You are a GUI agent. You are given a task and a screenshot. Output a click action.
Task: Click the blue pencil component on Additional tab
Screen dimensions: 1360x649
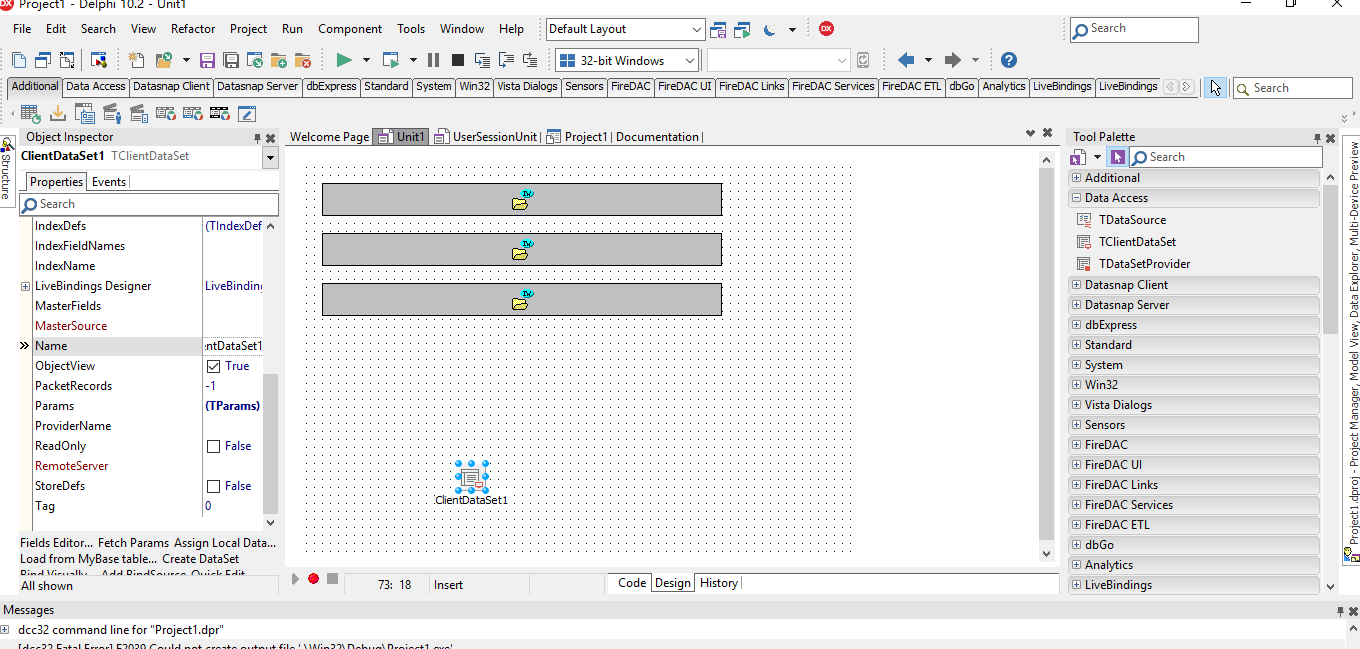[246, 113]
